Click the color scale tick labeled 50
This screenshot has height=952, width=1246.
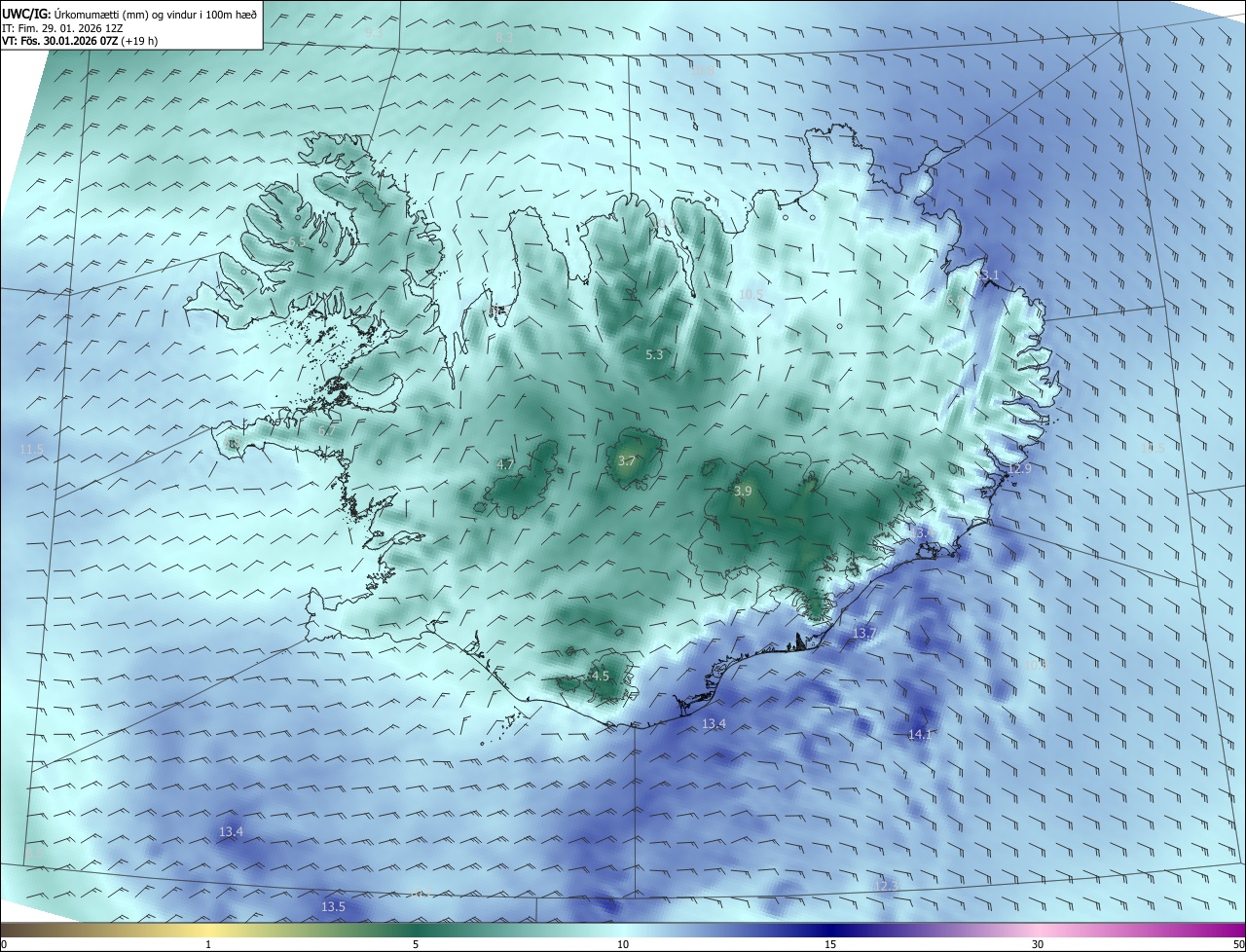click(1238, 944)
